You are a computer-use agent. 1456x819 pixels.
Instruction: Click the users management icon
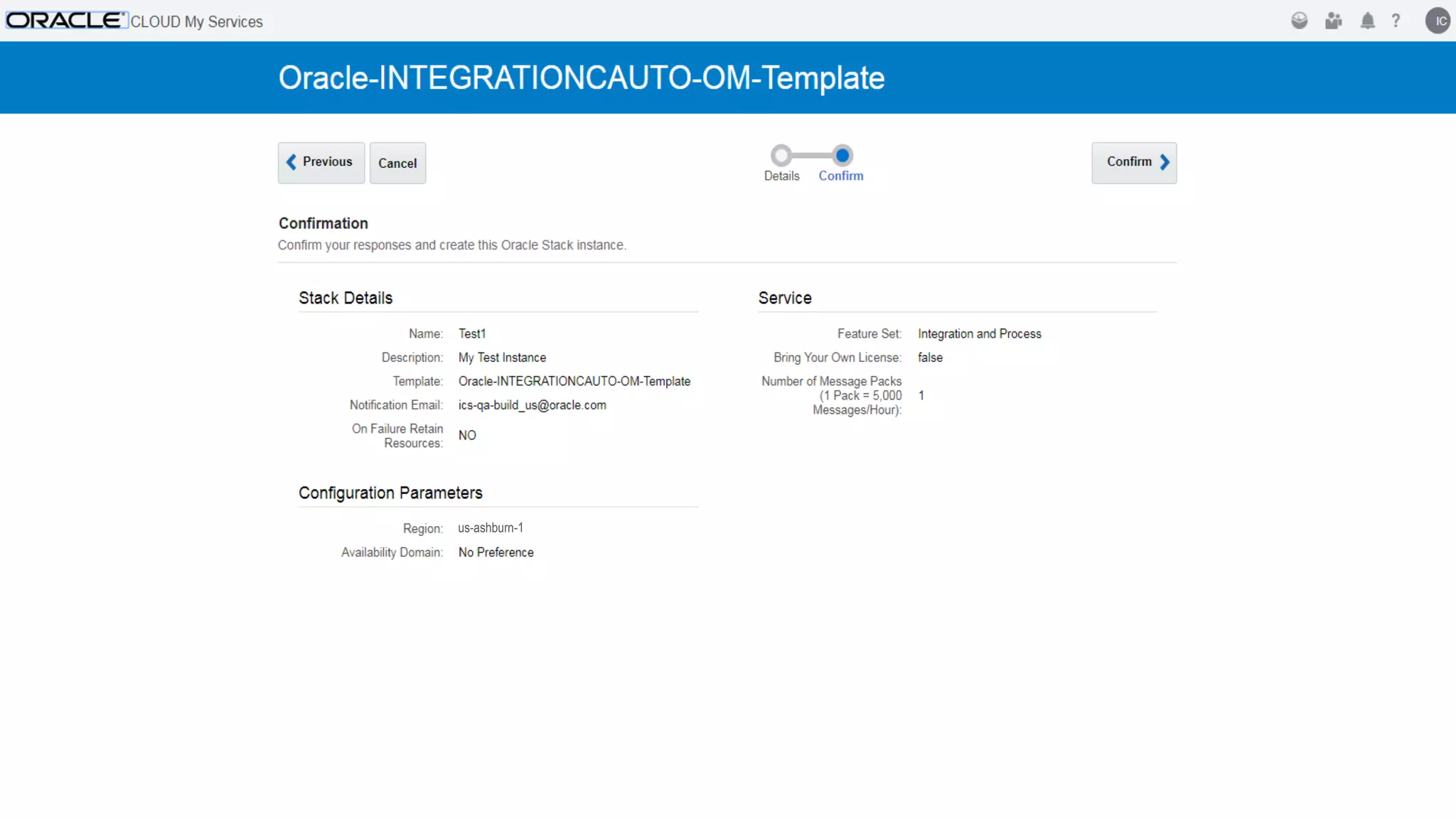tap(1333, 21)
